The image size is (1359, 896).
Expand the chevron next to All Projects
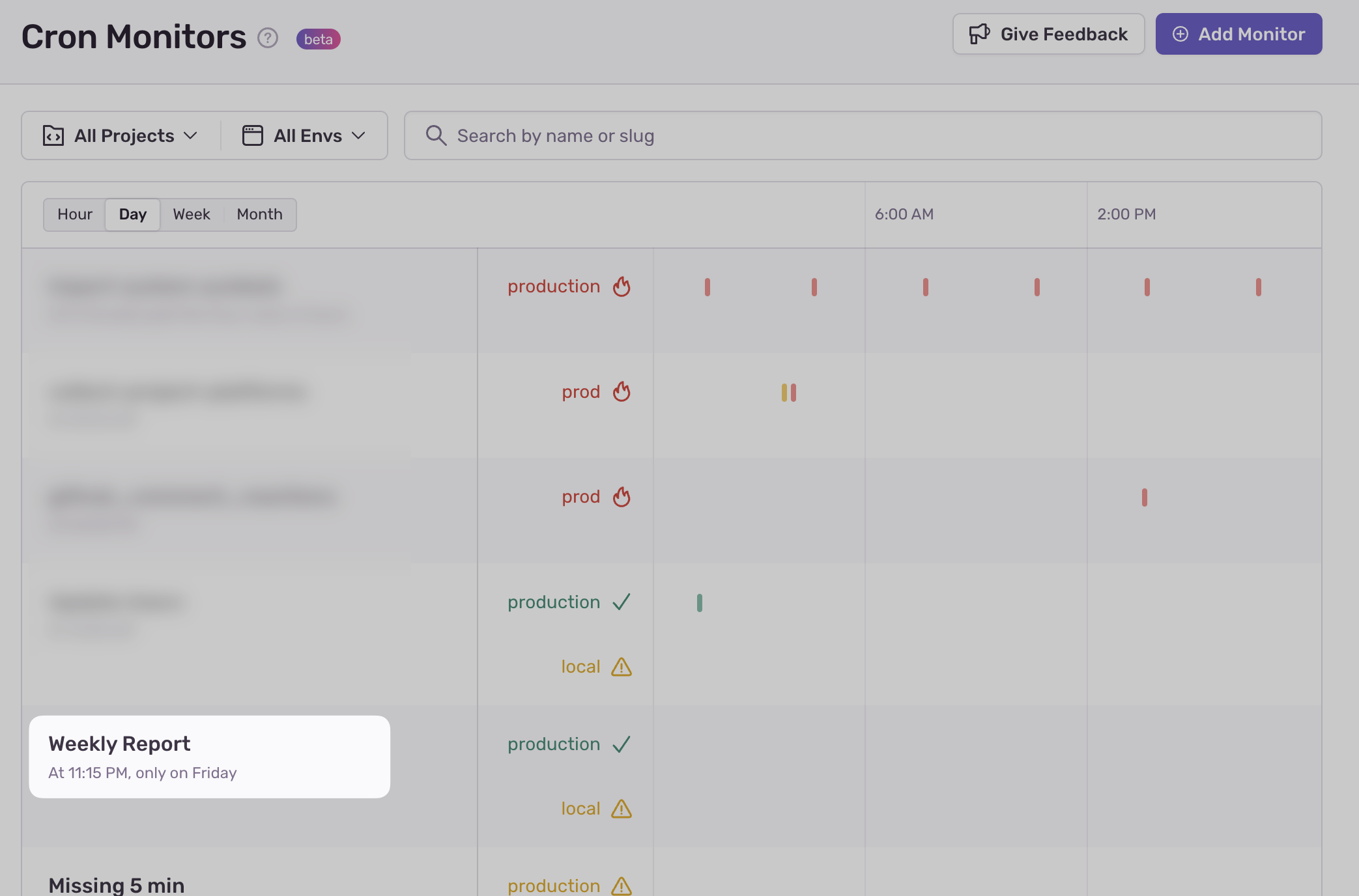tap(191, 136)
